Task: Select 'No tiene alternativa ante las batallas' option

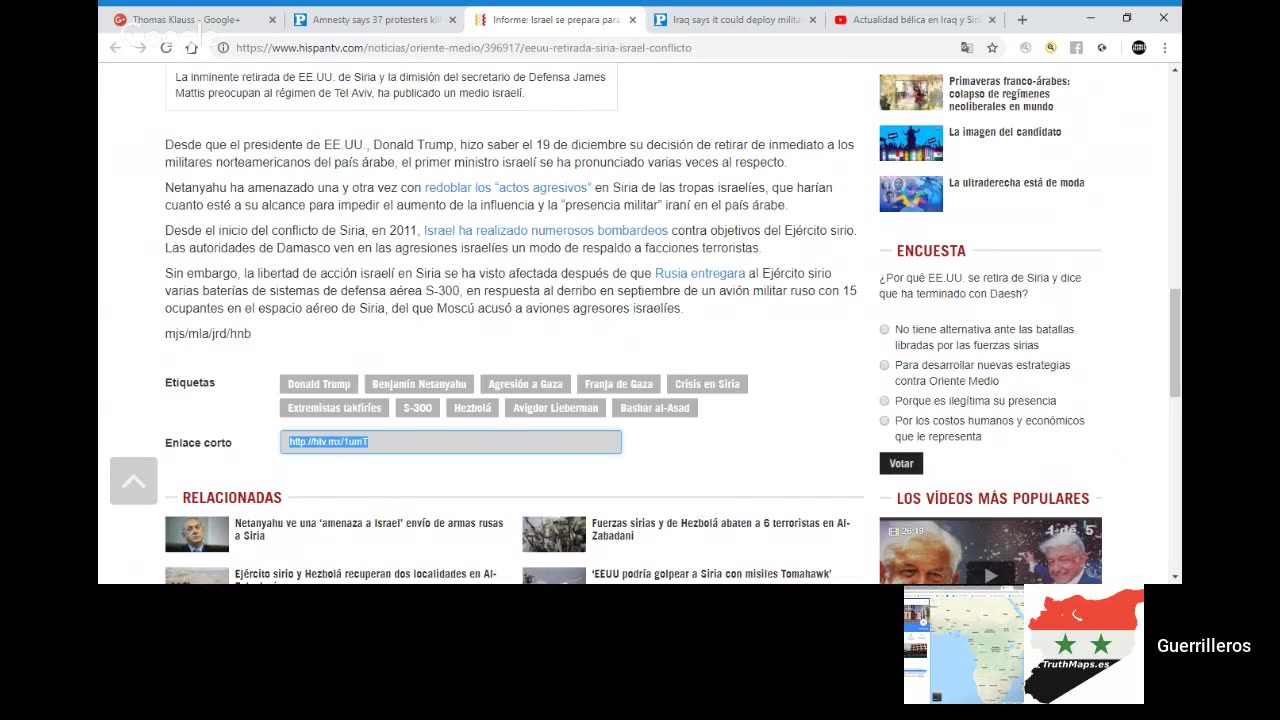Action: pyautogui.click(x=884, y=329)
